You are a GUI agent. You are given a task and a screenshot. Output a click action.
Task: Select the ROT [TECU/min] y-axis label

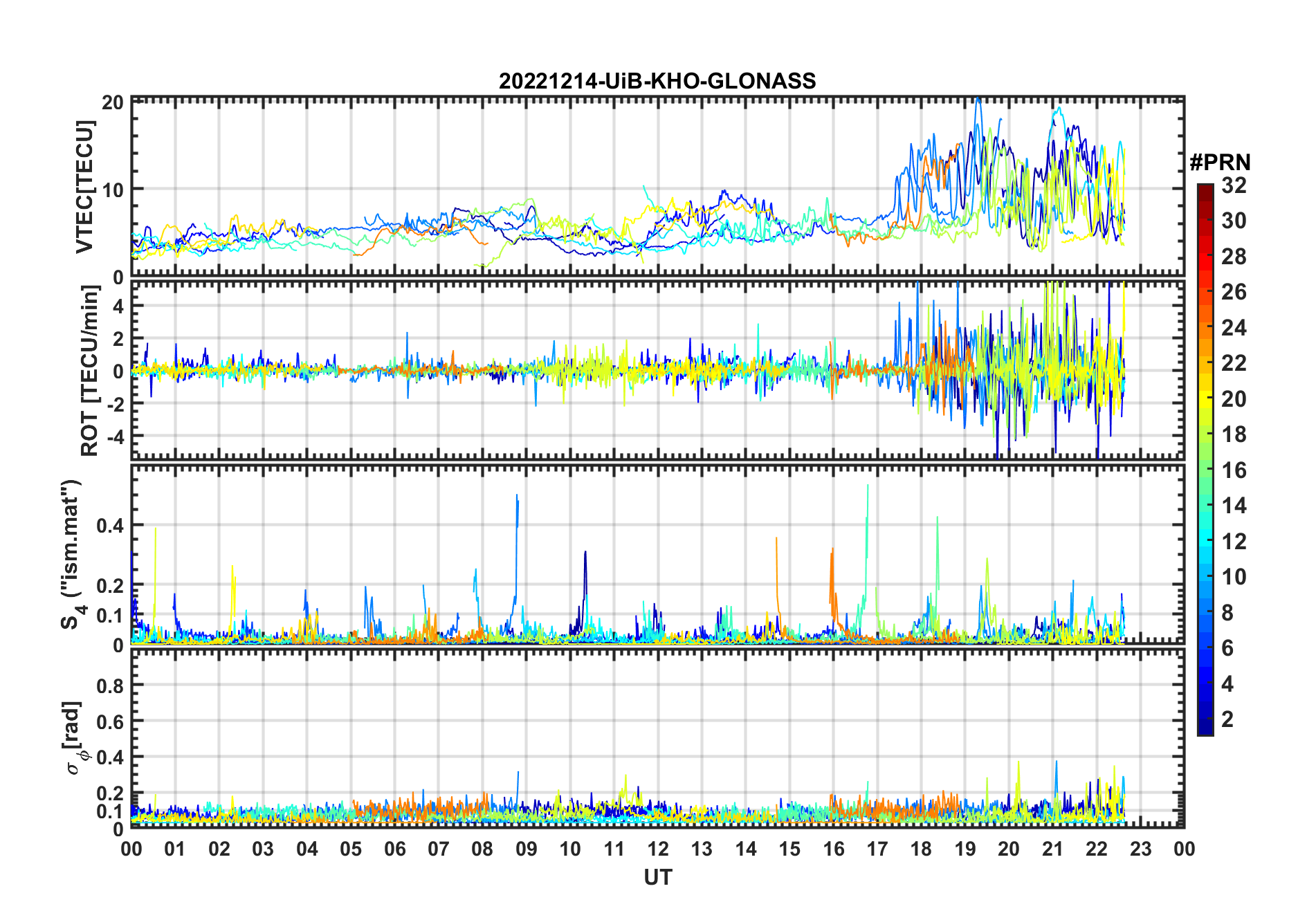[90, 371]
